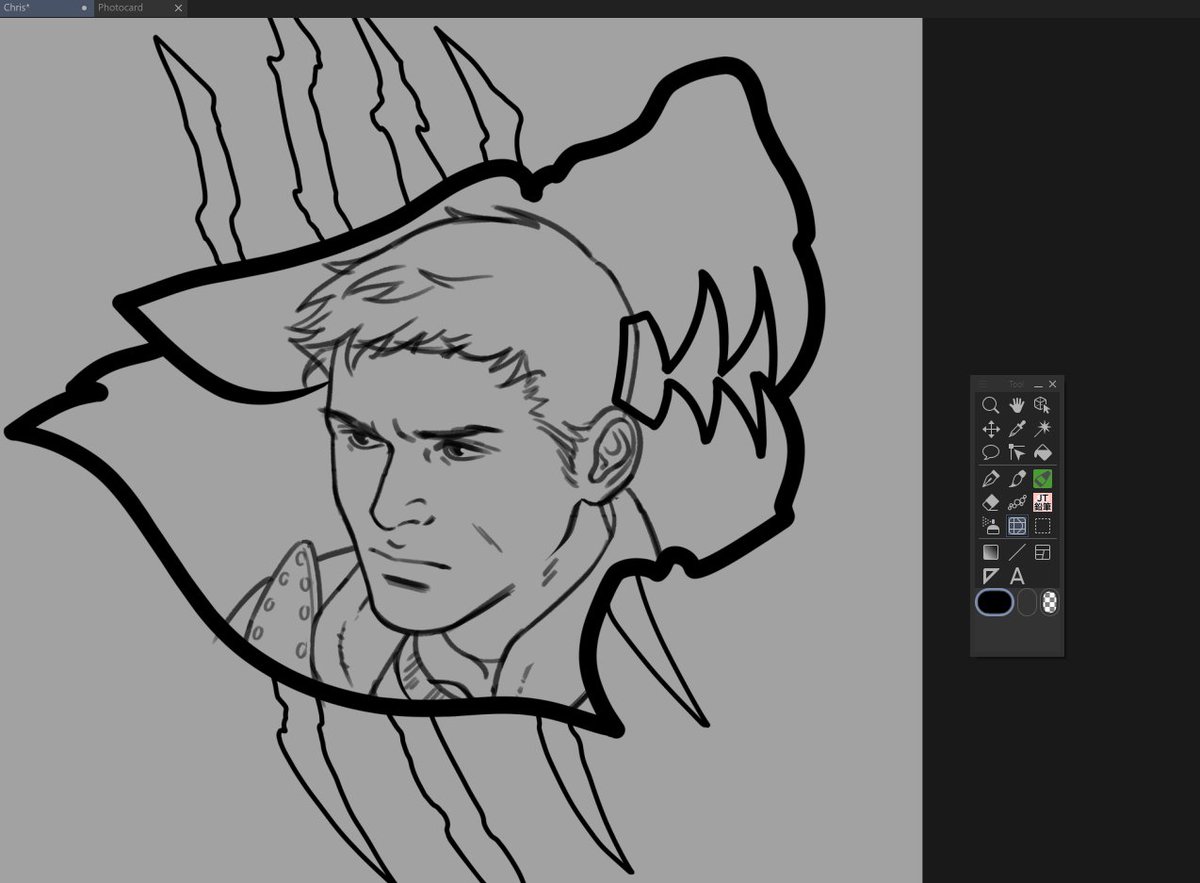
Task: Choose the transparent checkered color swatch
Action: coord(1050,602)
